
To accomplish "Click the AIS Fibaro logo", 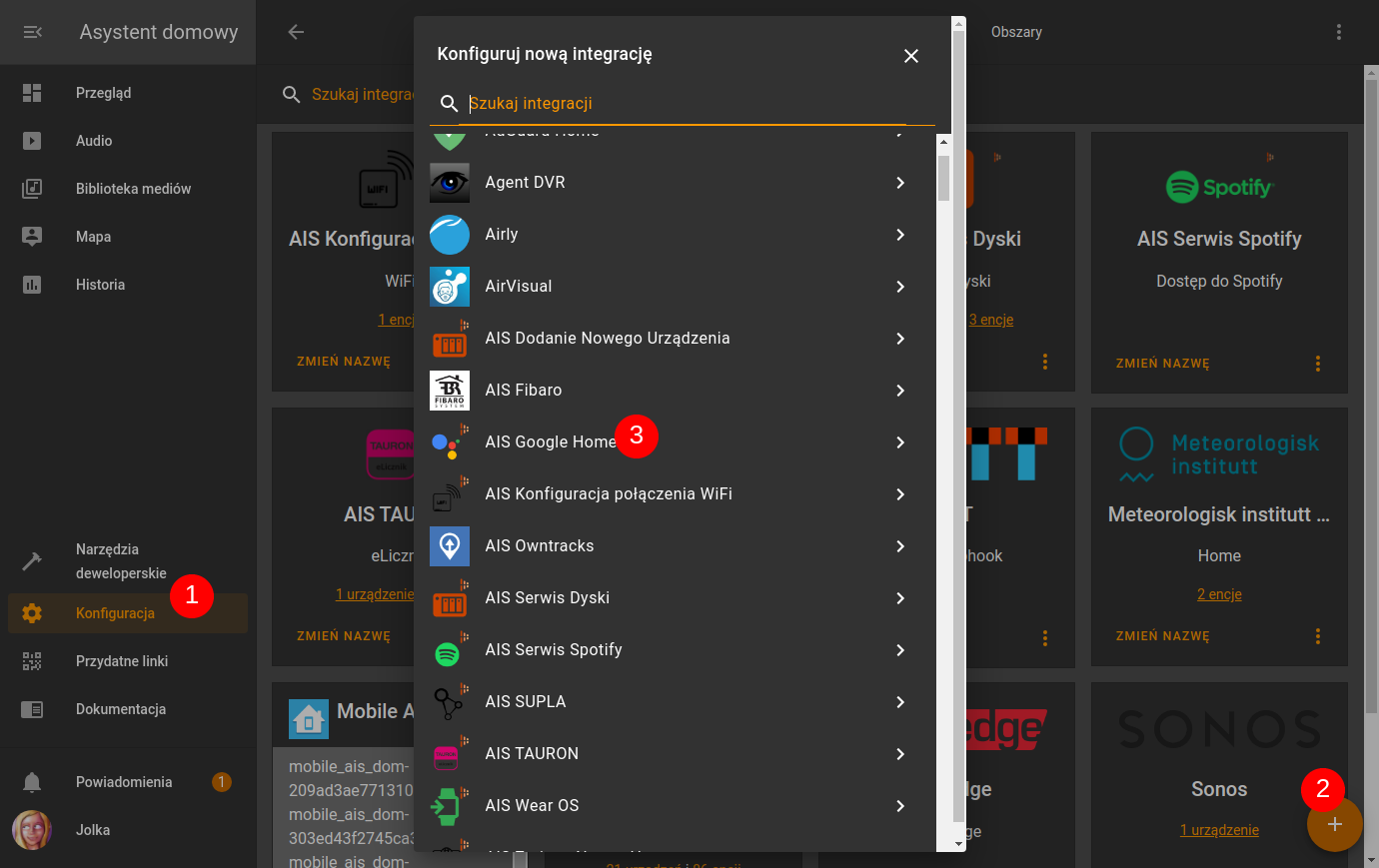I will click(x=450, y=391).
